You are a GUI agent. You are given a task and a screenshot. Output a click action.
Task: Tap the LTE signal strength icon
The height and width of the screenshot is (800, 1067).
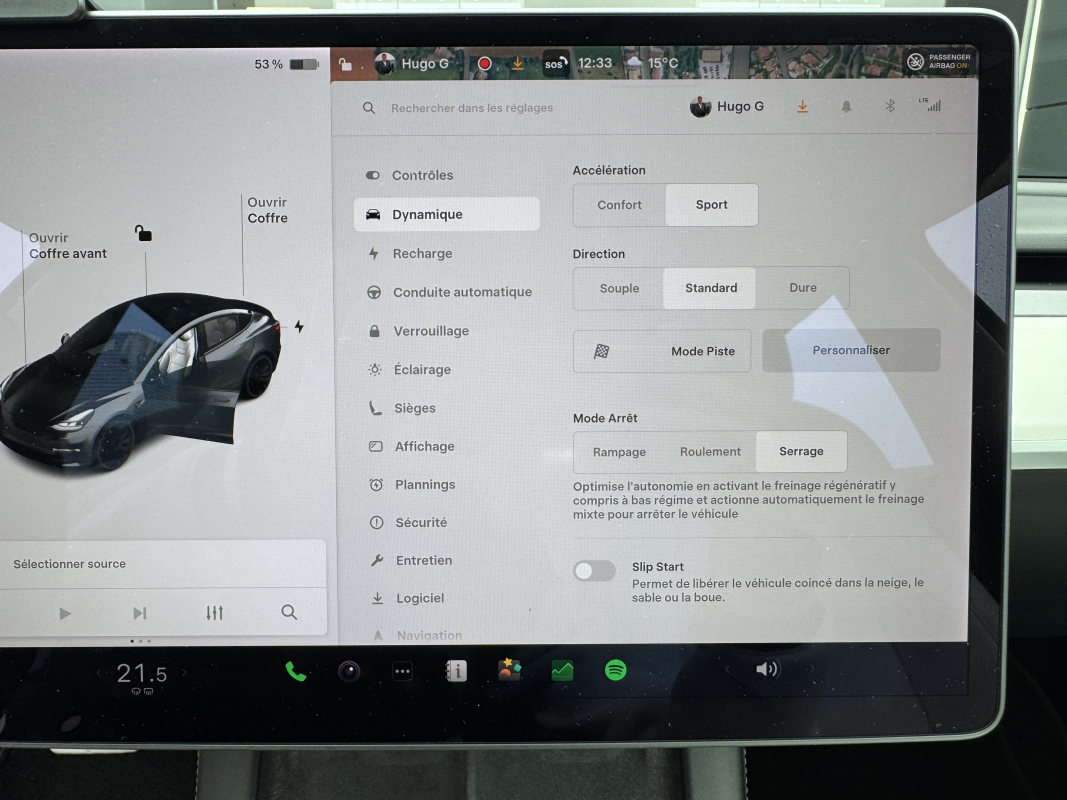pyautogui.click(x=930, y=105)
